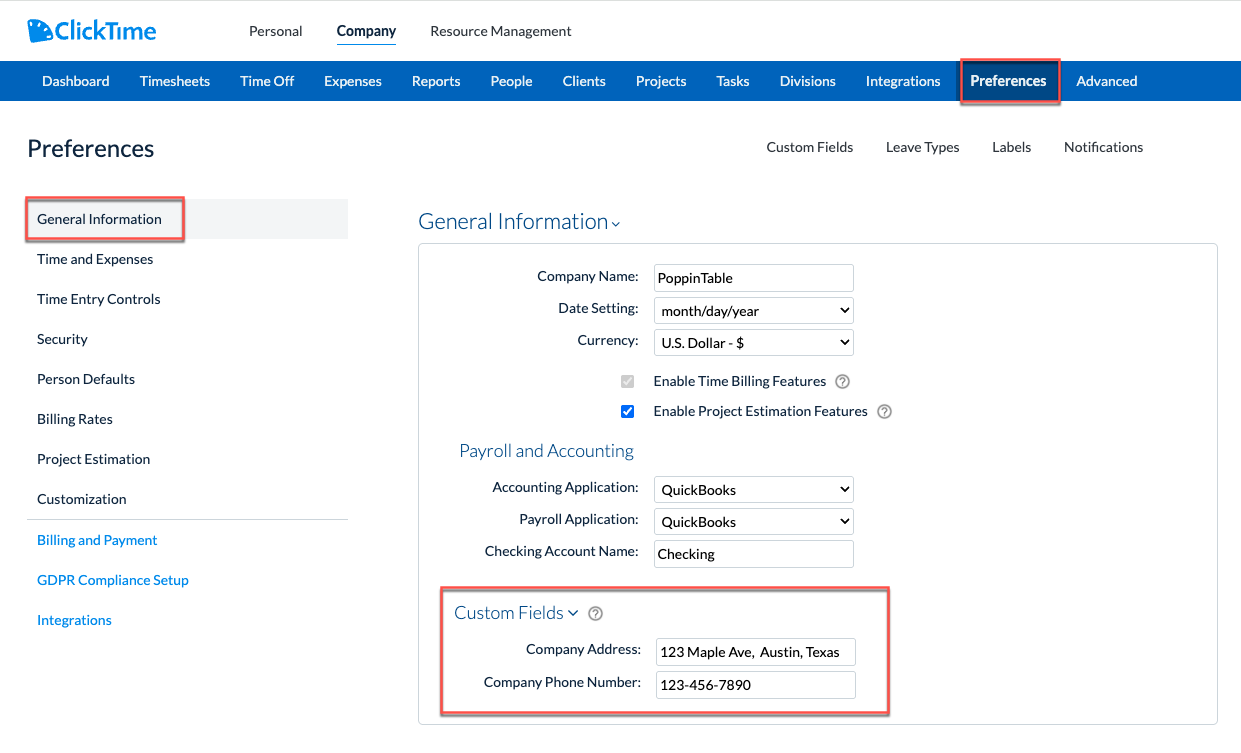Open the GDPR Compliance Setup link
The image size is (1241, 753).
point(113,580)
